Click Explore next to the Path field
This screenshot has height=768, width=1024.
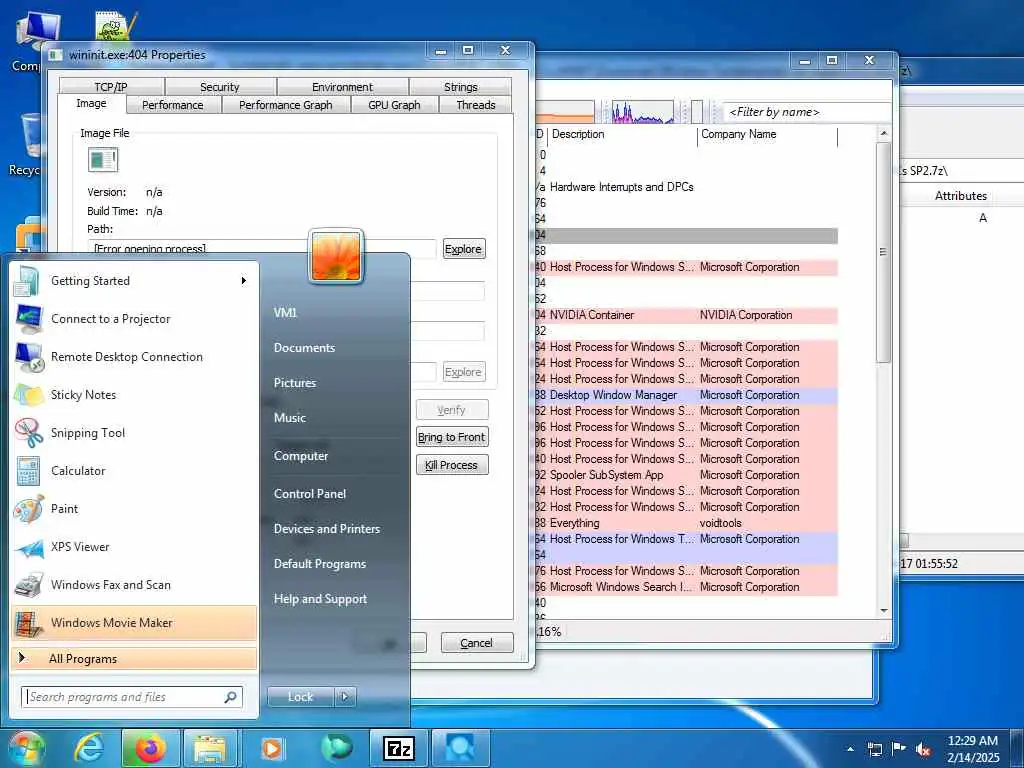[464, 249]
